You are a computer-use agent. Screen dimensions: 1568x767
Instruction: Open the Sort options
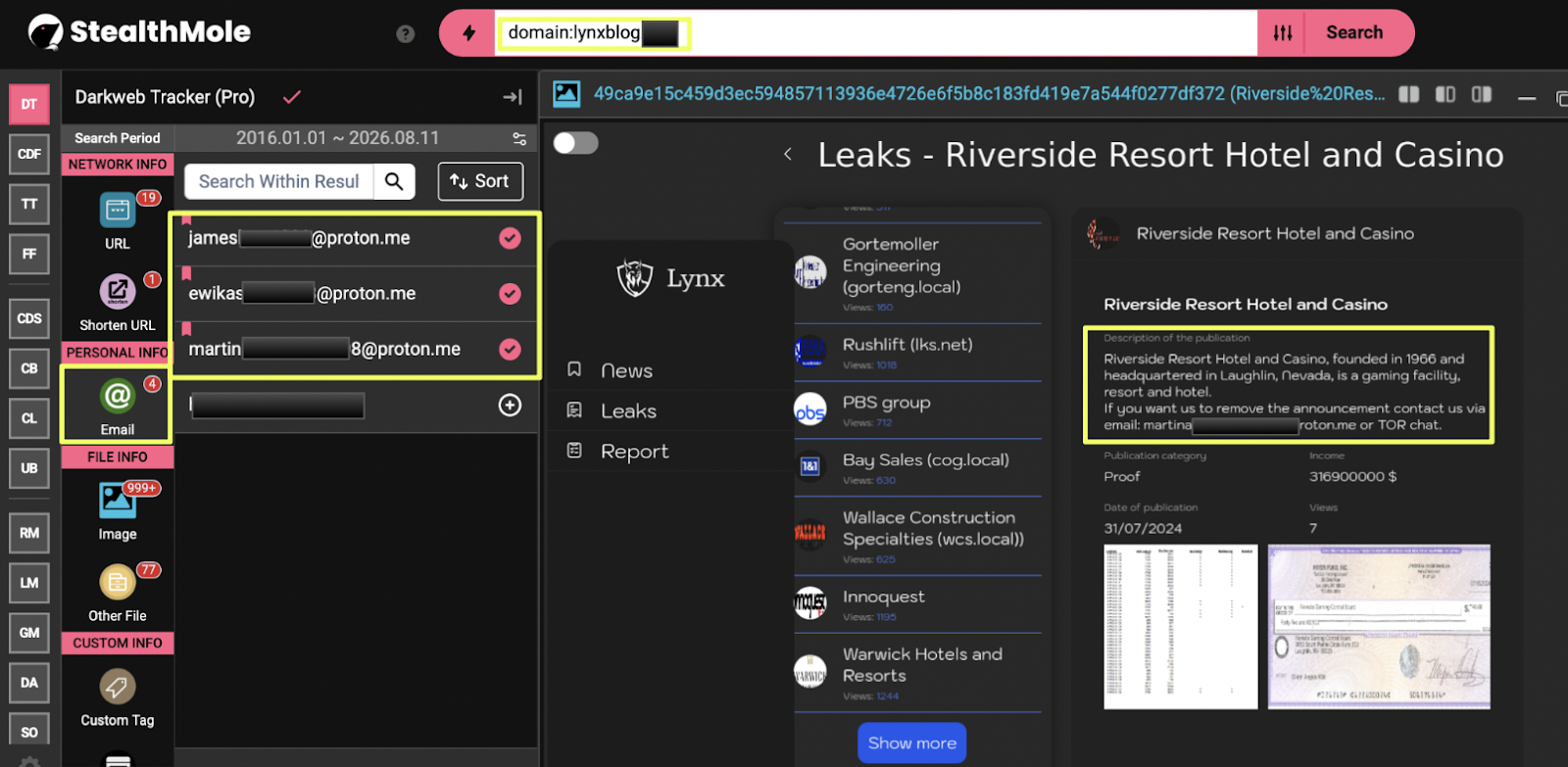pos(480,181)
